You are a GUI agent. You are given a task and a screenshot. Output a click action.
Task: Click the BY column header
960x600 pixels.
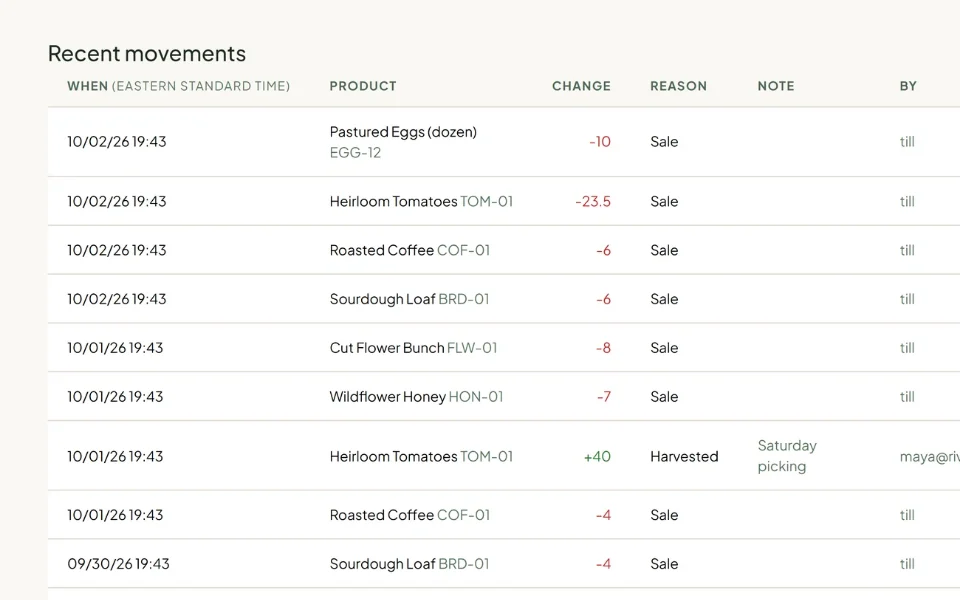tap(908, 86)
